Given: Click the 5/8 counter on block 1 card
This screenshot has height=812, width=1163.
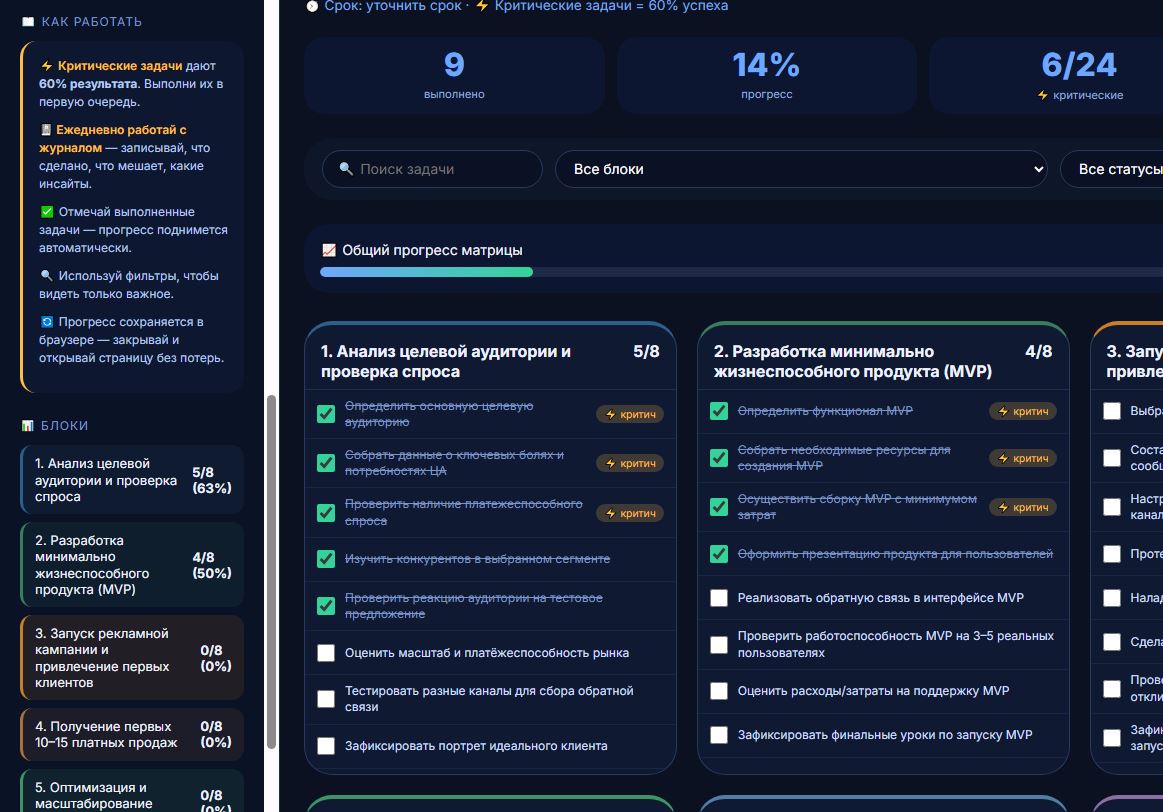Looking at the screenshot, I should click(x=646, y=351).
